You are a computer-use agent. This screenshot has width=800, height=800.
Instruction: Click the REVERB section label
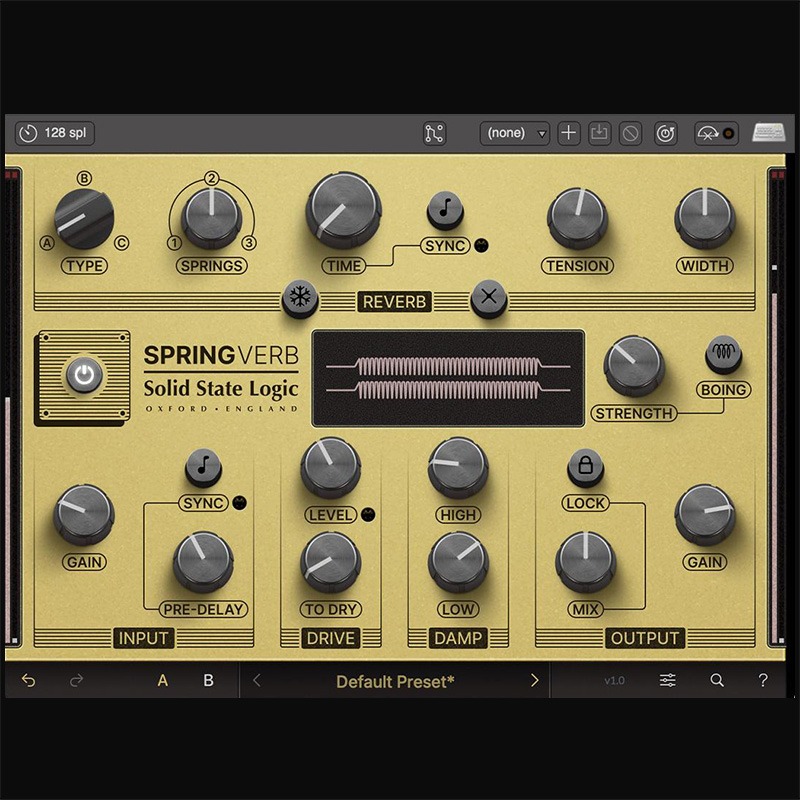pyautogui.click(x=394, y=302)
